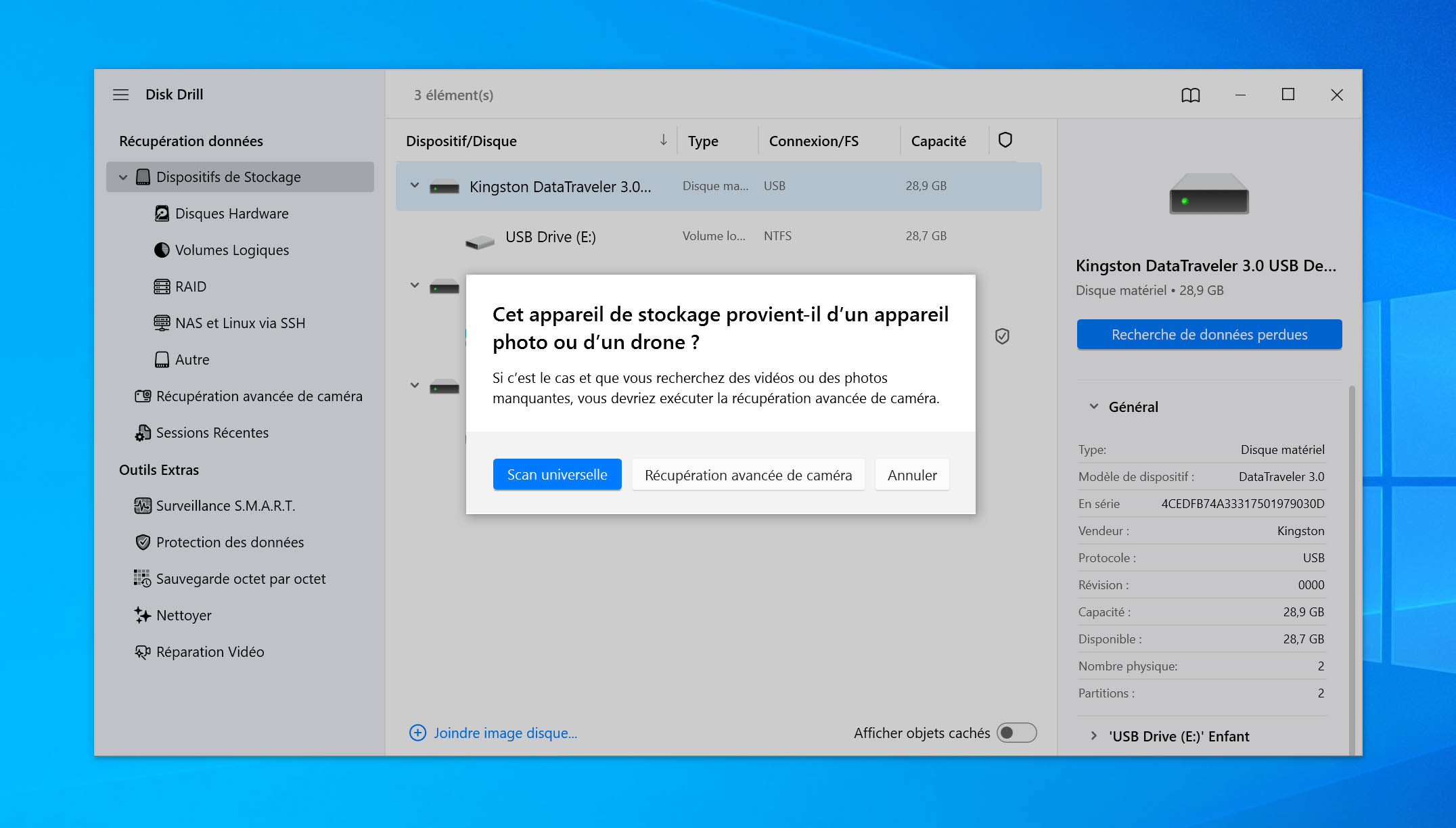Collapse the Kingston DataTraveler row chevron

pyautogui.click(x=415, y=185)
